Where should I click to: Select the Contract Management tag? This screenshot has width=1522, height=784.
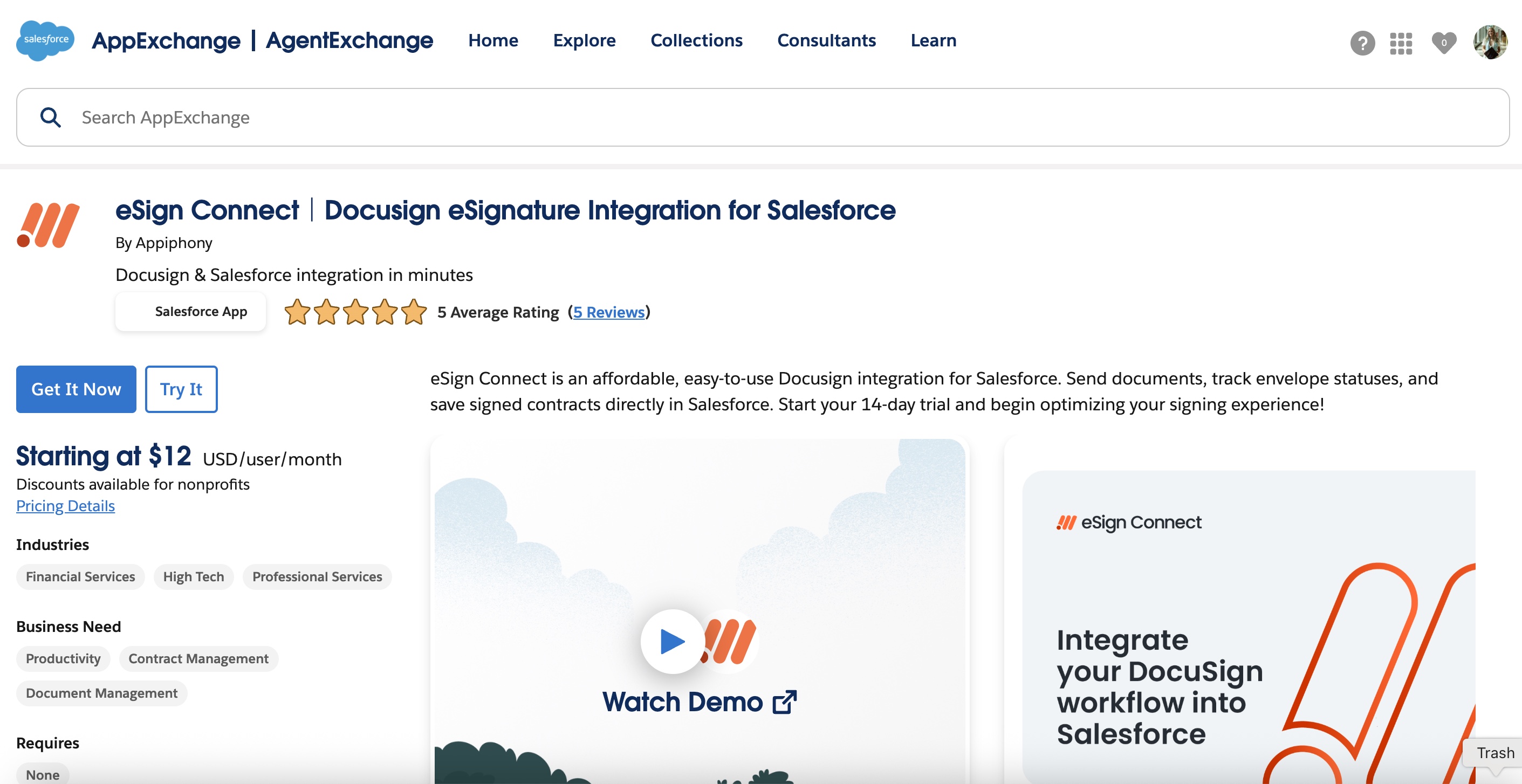[x=198, y=659]
